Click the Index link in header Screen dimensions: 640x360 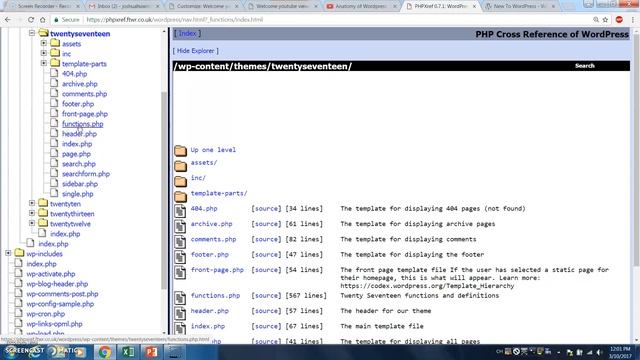coord(188,33)
